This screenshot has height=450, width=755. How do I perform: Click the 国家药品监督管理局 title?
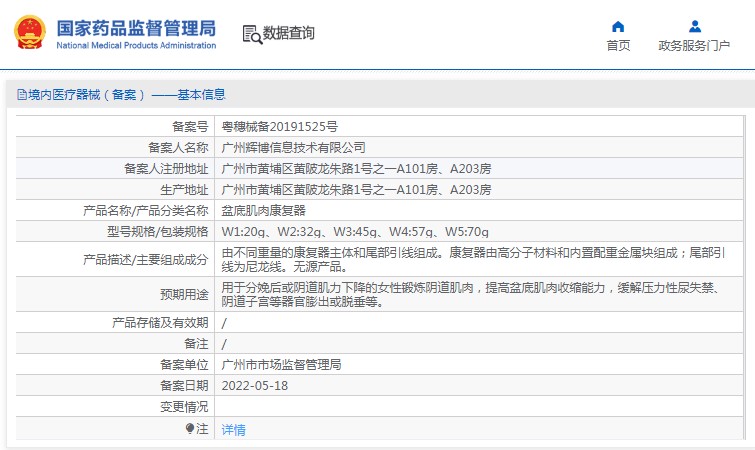(x=136, y=28)
